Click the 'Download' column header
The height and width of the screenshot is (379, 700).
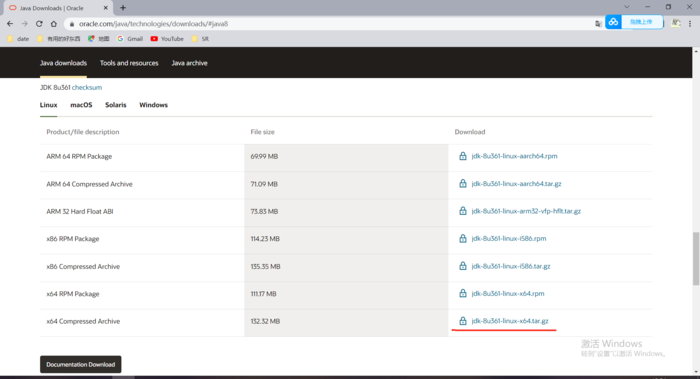pyautogui.click(x=470, y=132)
